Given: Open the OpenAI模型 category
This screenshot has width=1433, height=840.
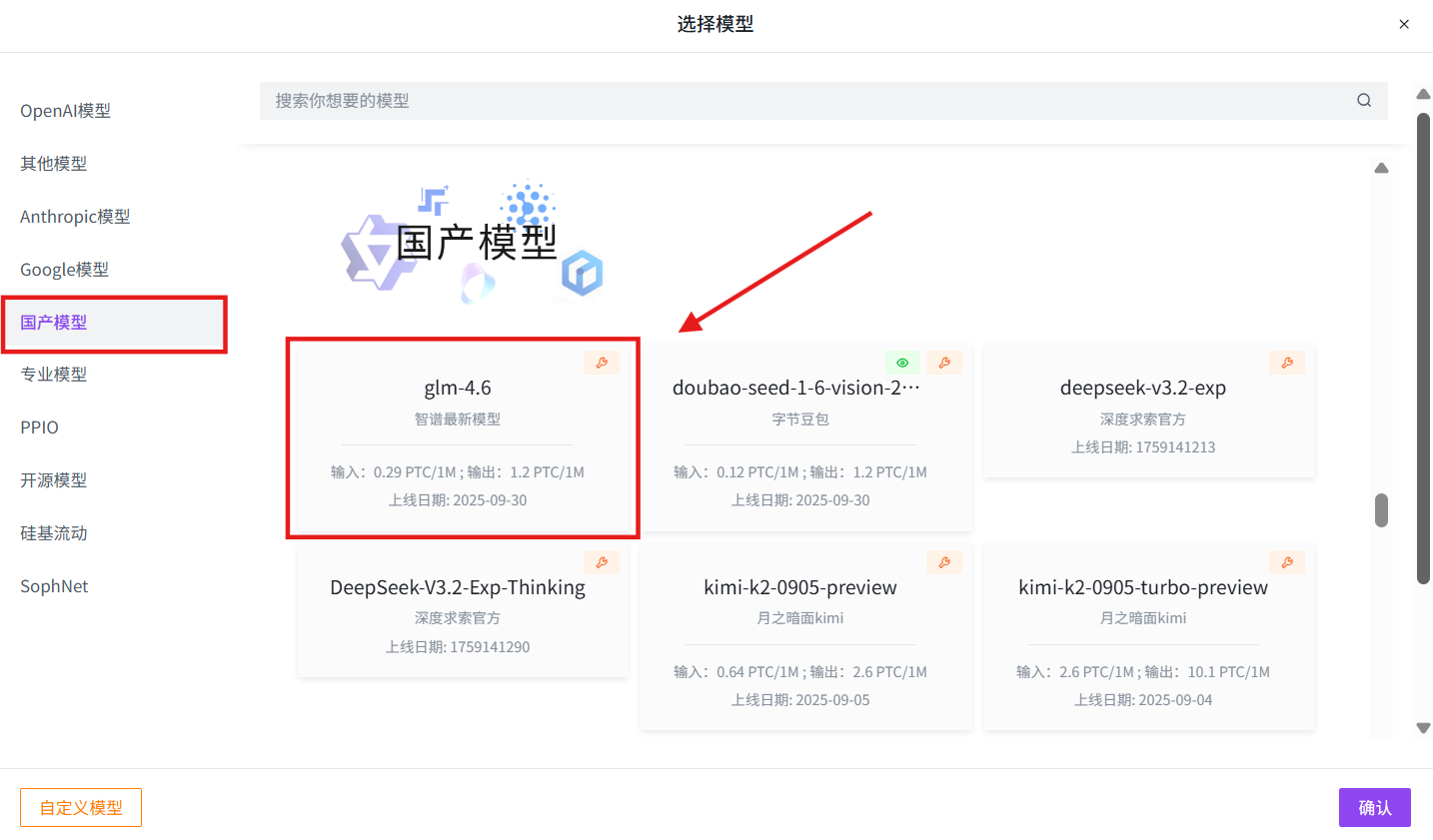Looking at the screenshot, I should point(66,111).
